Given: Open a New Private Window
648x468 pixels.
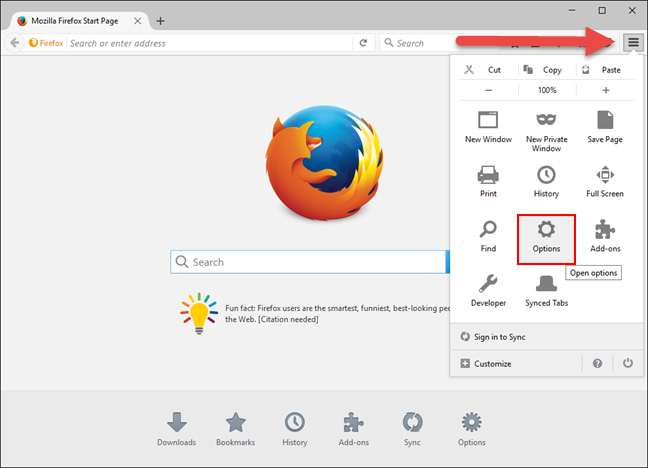Looking at the screenshot, I should click(x=546, y=131).
